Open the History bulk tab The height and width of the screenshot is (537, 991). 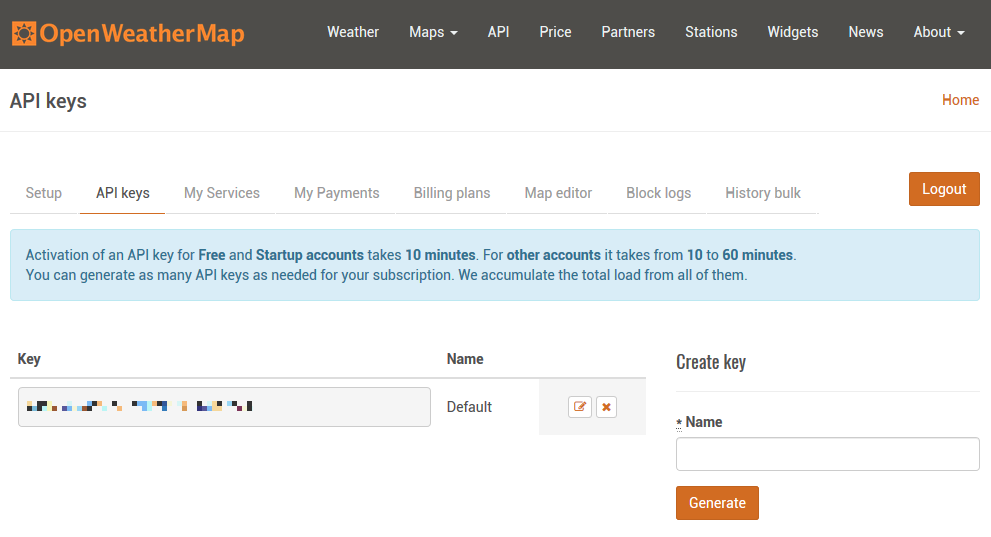(763, 193)
